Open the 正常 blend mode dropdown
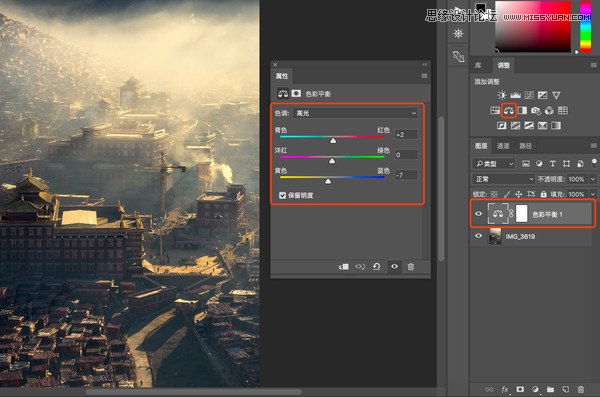 click(x=504, y=179)
